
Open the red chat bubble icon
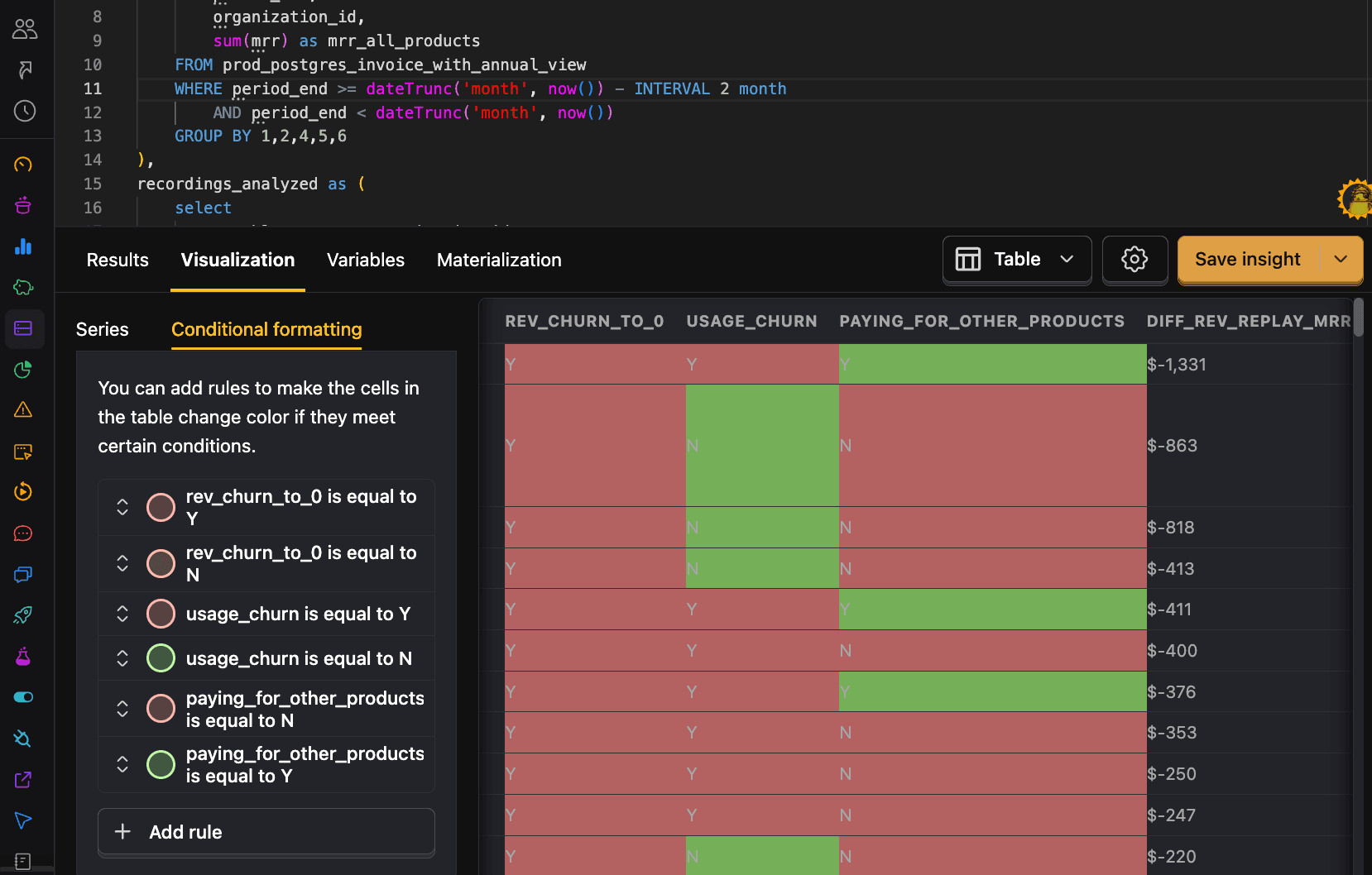tap(23, 533)
